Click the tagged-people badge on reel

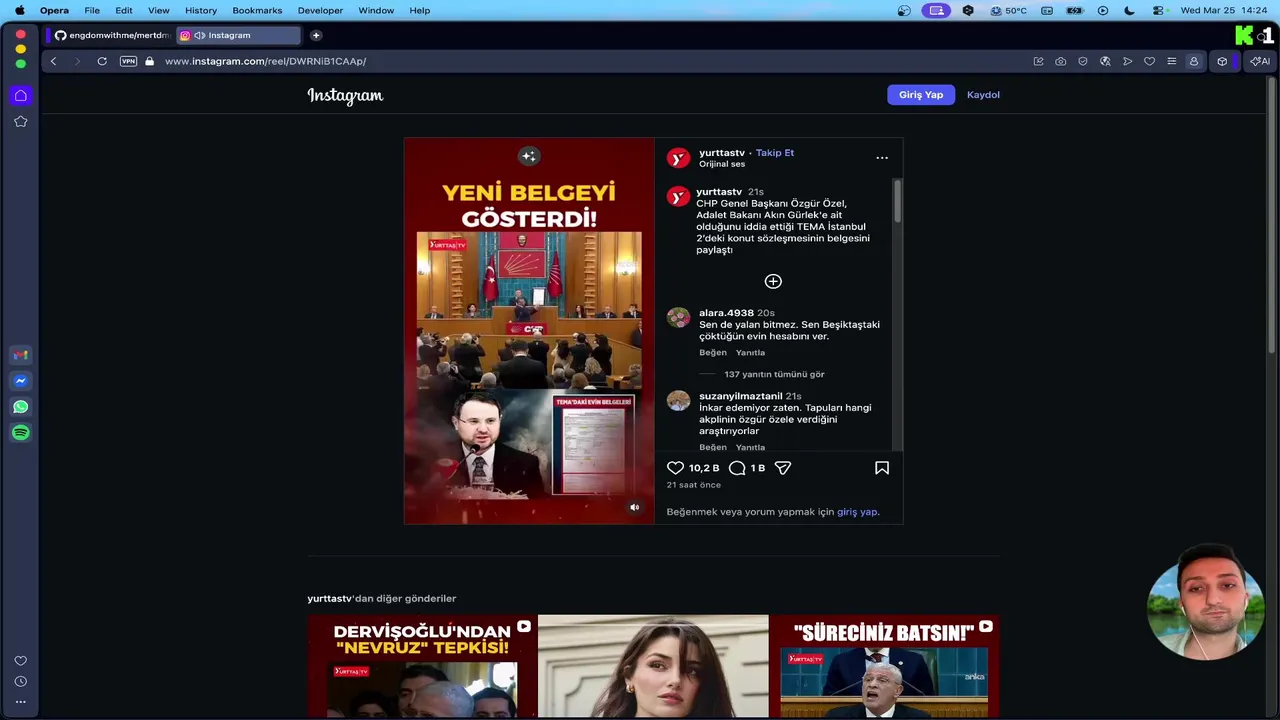529,156
